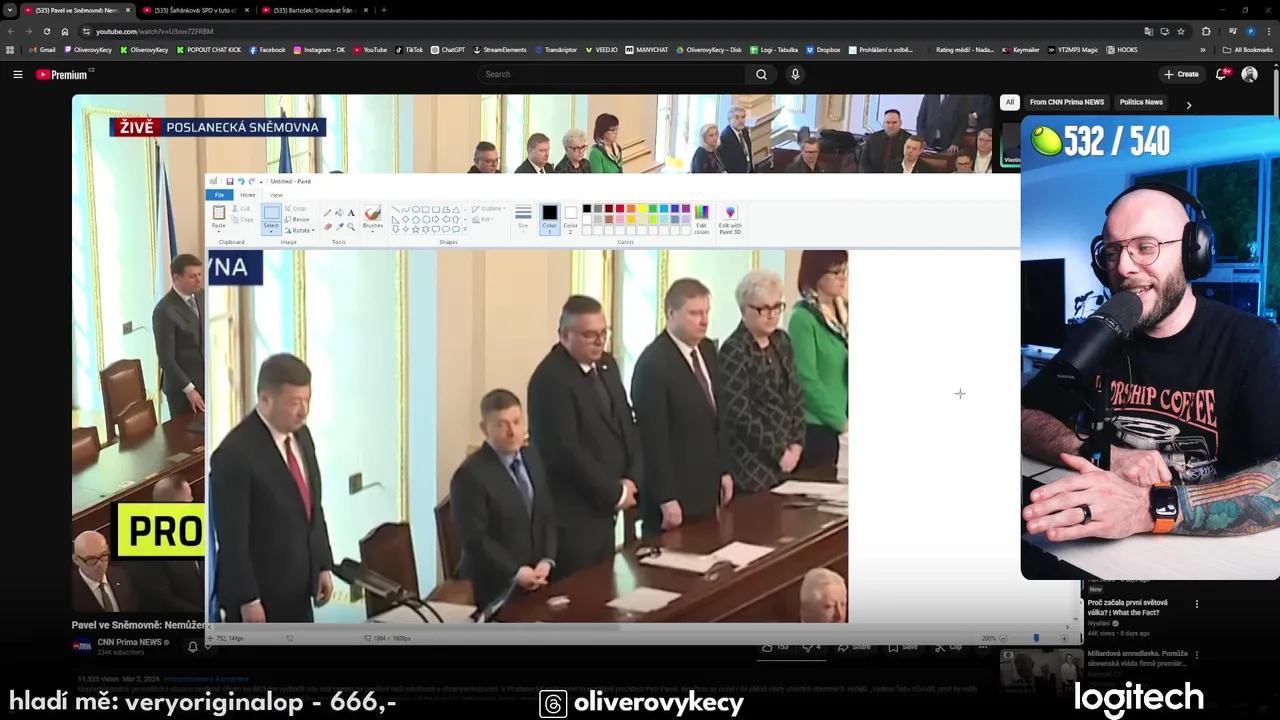Expand the Shapes gallery more arrow
1280x720 pixels.
point(465,229)
